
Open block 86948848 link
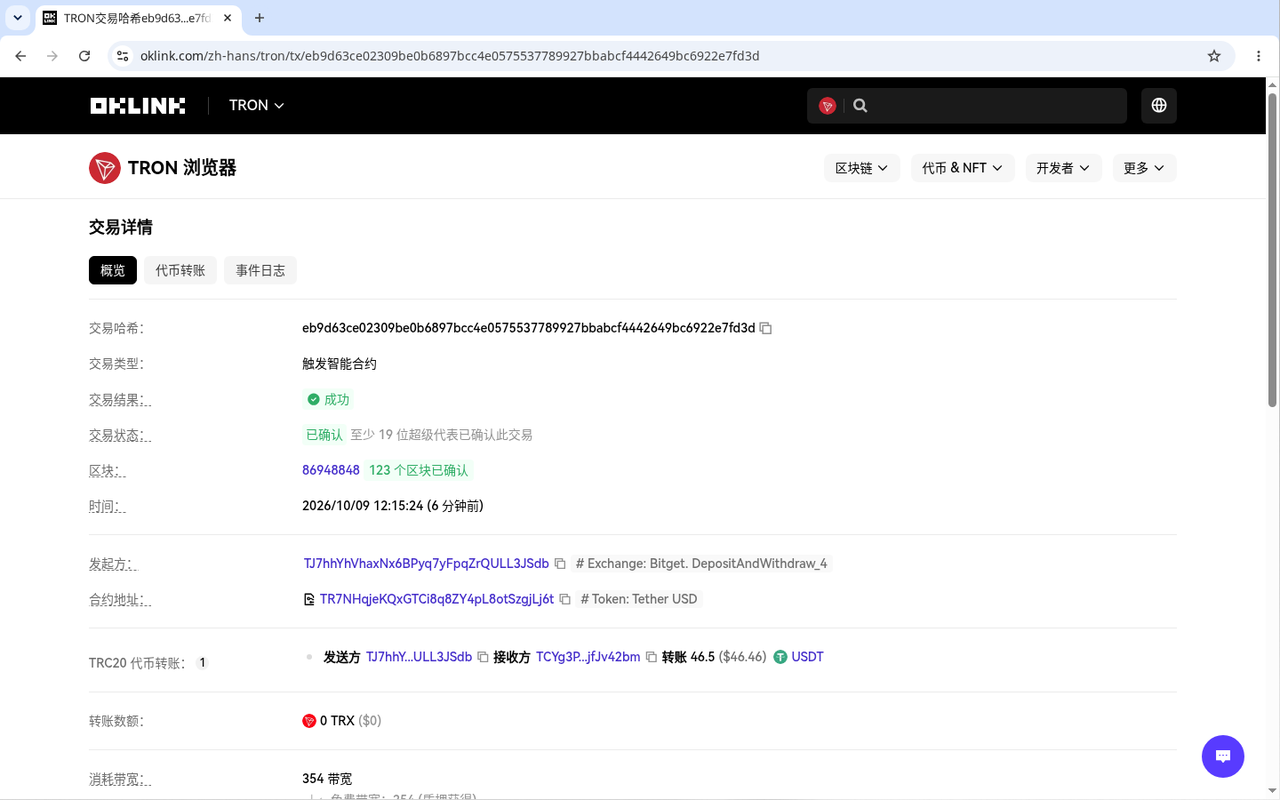click(331, 470)
